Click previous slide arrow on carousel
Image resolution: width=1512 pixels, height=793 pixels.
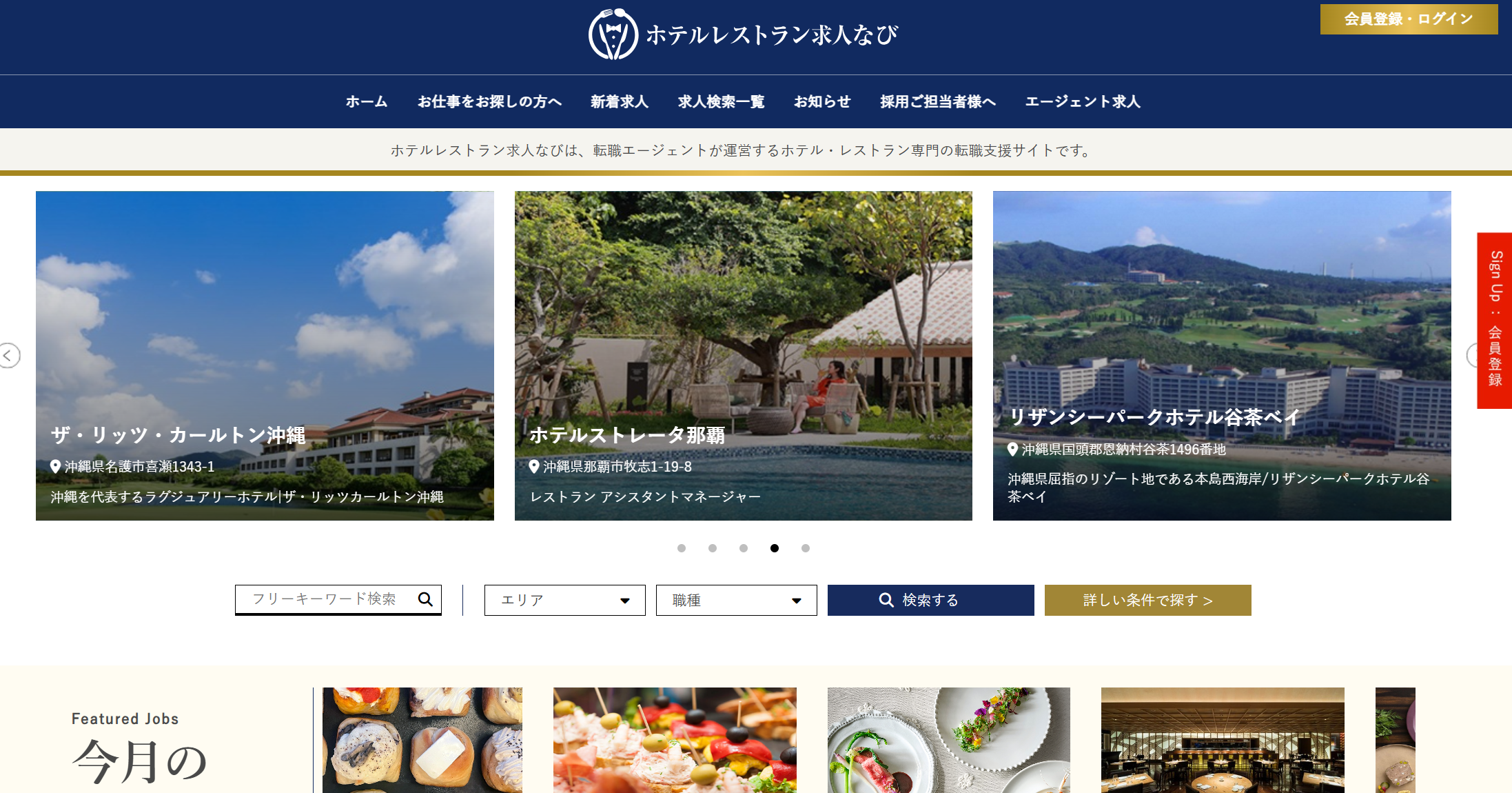[8, 356]
